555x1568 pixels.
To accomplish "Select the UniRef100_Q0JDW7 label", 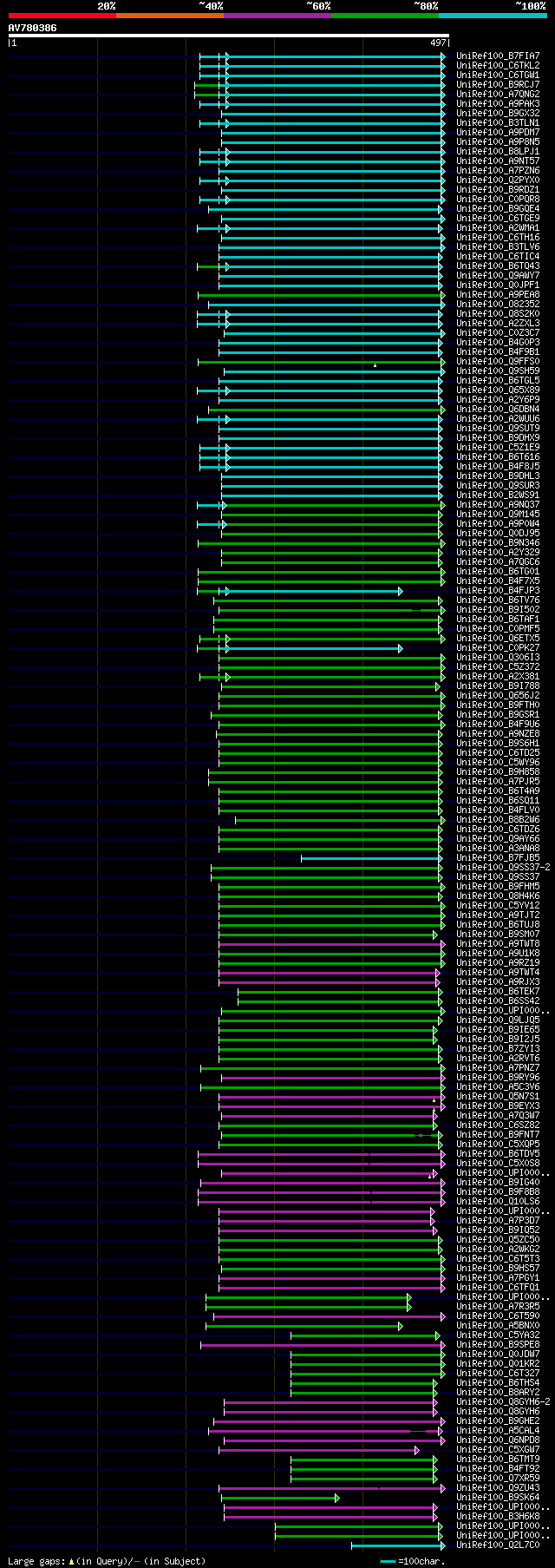I will click(x=498, y=1355).
